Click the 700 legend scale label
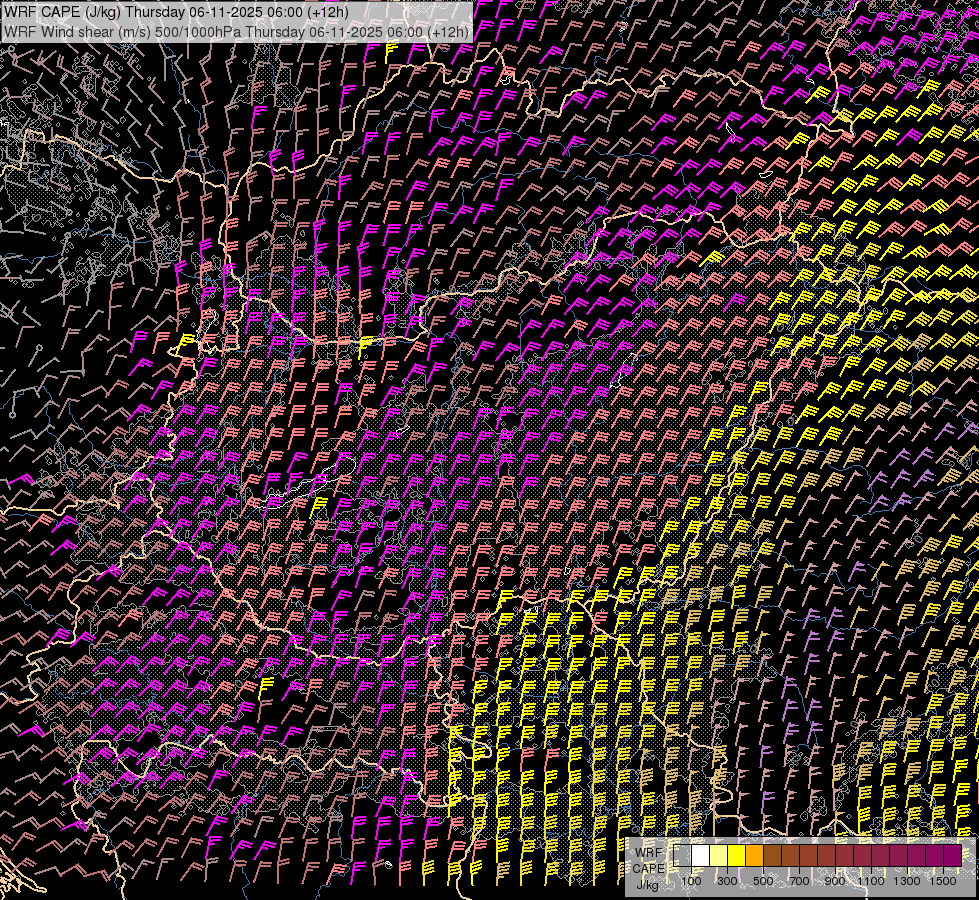 click(x=799, y=880)
